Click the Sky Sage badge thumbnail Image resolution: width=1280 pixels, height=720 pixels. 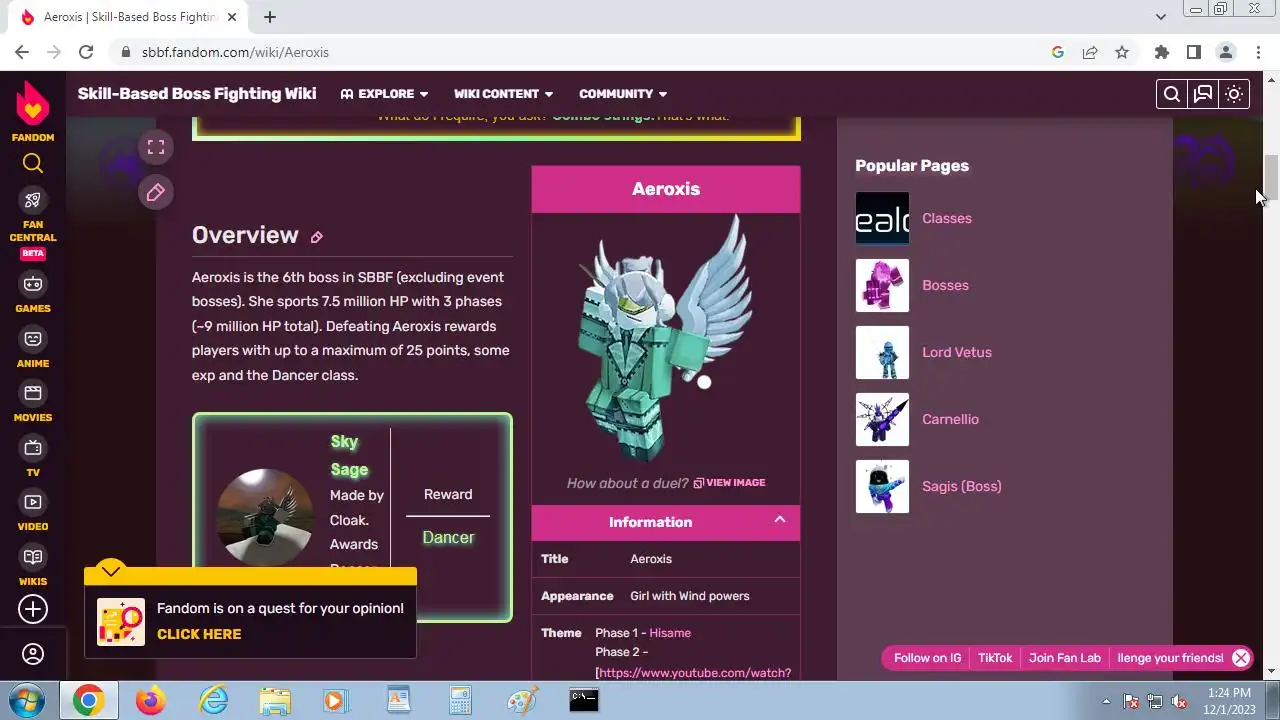pyautogui.click(x=265, y=517)
